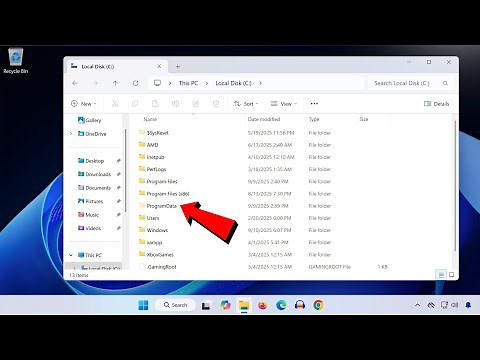Click the Search Local Disk (C:) field
Image resolution: width=480 pixels, height=360 pixels.
[x=410, y=83]
